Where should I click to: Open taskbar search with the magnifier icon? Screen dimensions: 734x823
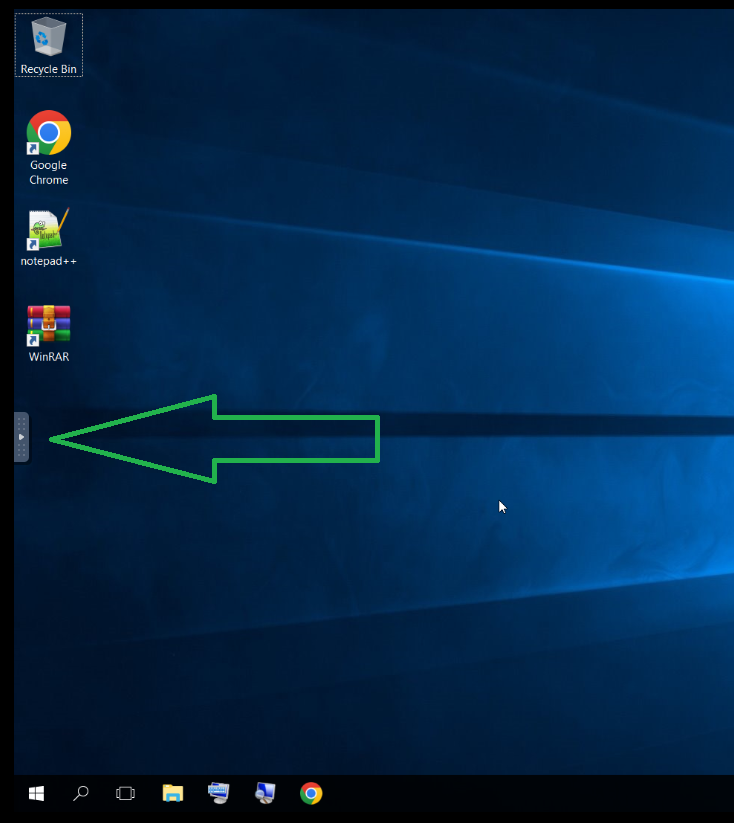click(81, 793)
